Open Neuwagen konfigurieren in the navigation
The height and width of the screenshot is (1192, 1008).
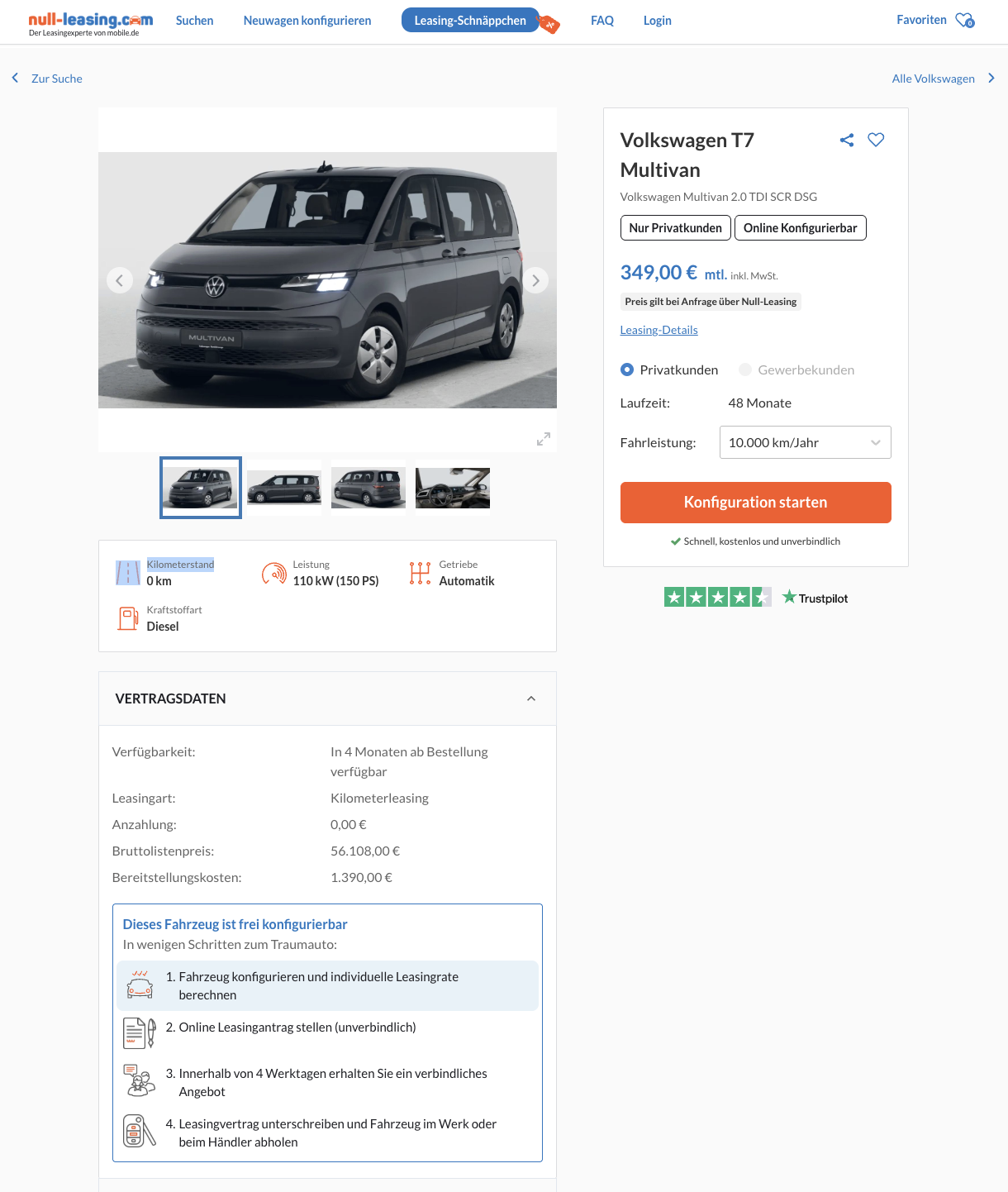pos(307,21)
